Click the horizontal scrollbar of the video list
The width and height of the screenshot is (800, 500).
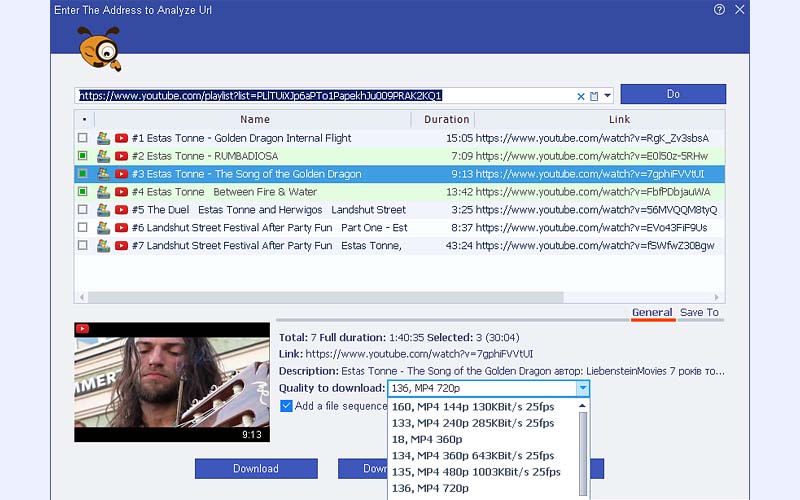coord(326,297)
